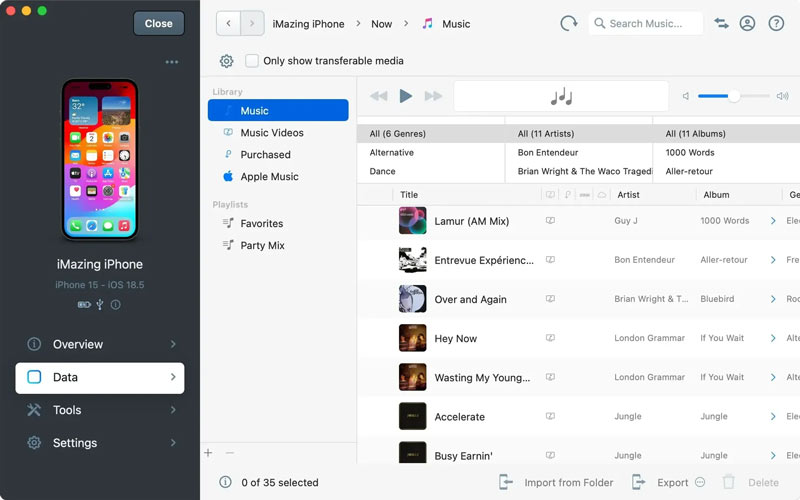Click the Delete trash icon
The width and height of the screenshot is (800, 500).
point(729,482)
